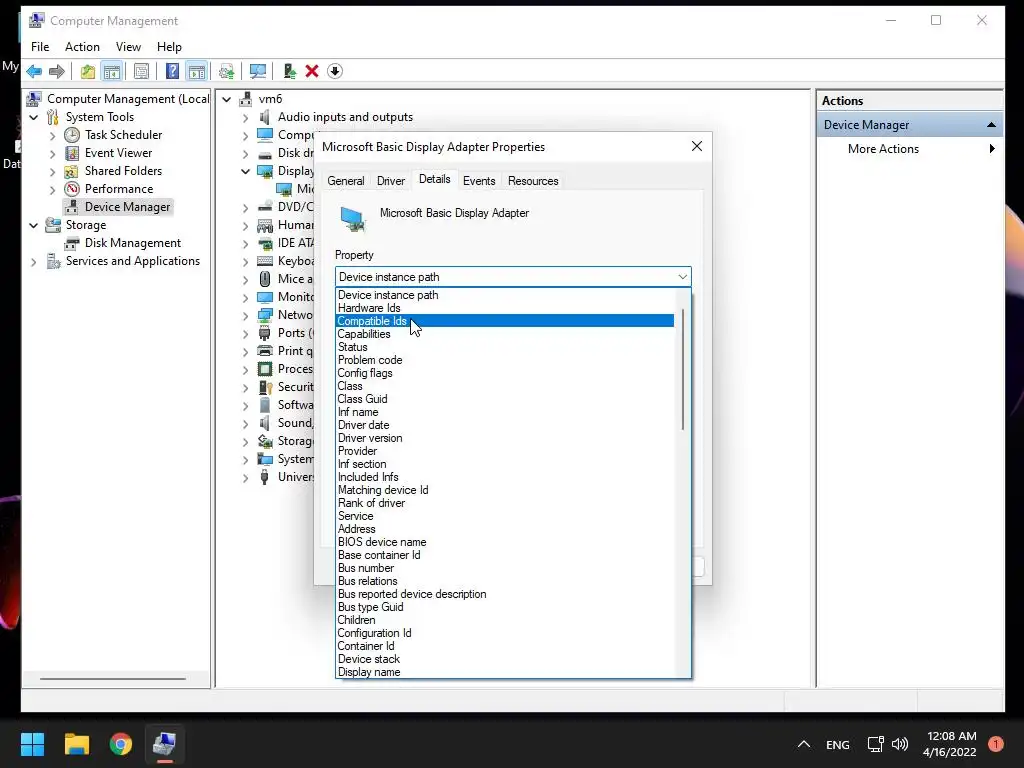Viewport: 1024px width, 768px height.
Task: Open the clock and date flyout
Action: pyautogui.click(x=950, y=744)
